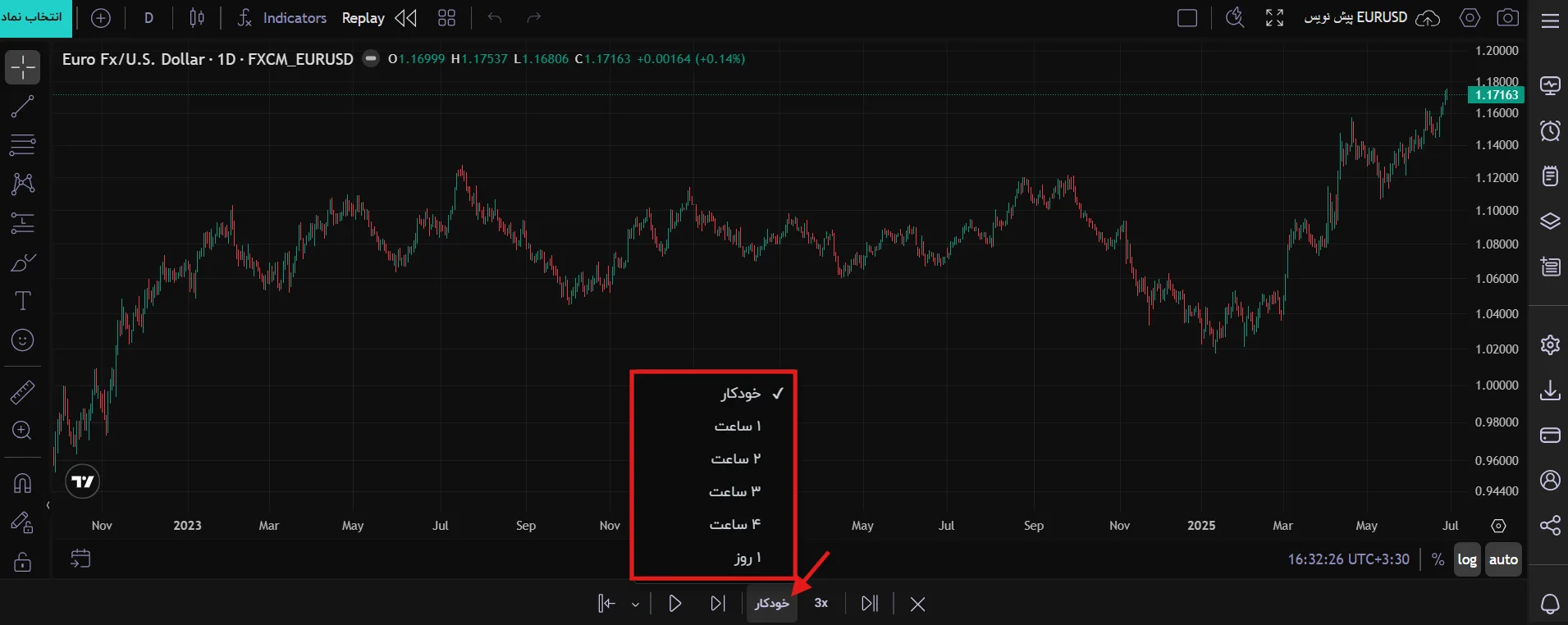Toggle auto price scale
This screenshot has height=625, width=1568.
coord(1503,559)
